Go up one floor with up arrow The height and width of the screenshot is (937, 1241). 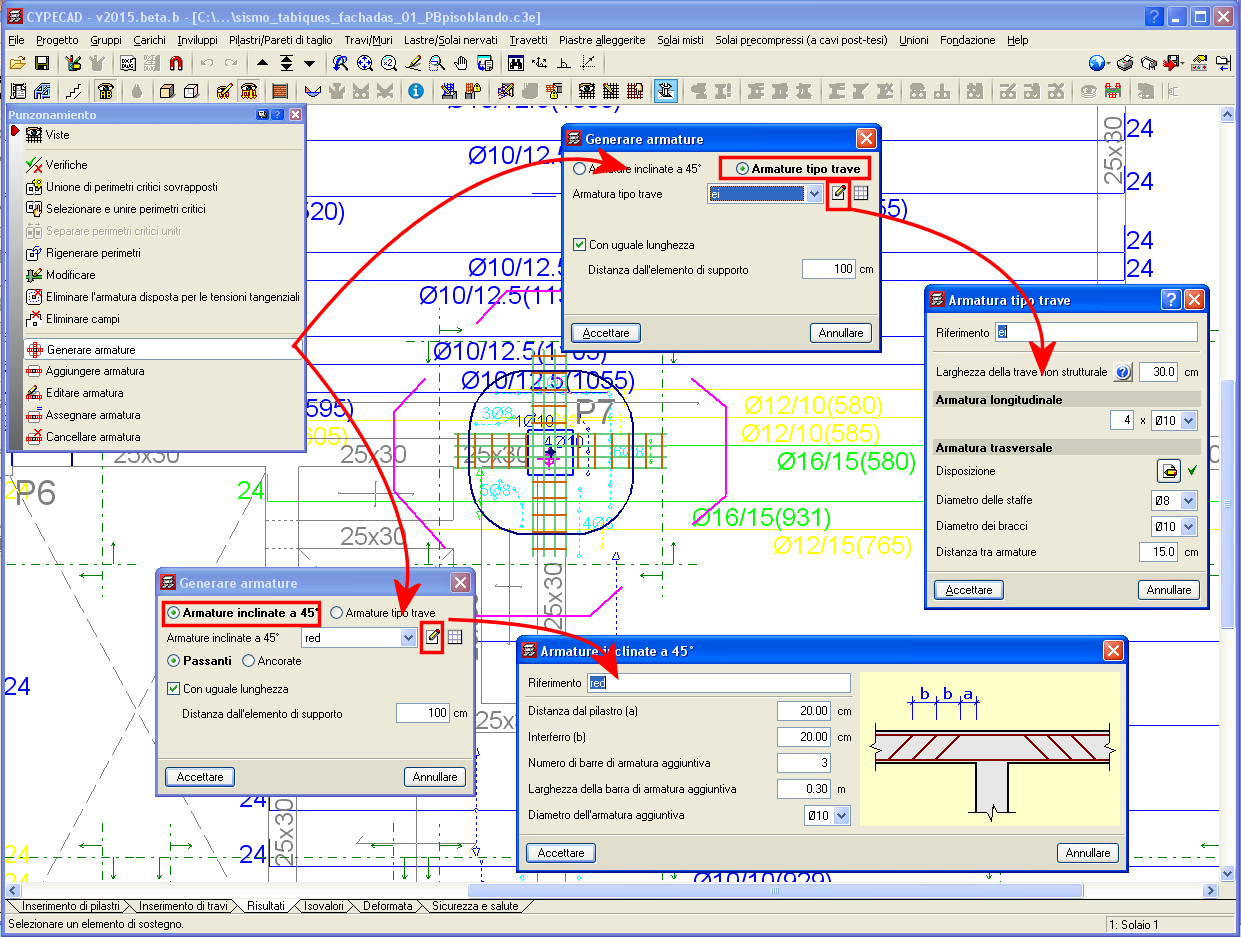(263, 63)
